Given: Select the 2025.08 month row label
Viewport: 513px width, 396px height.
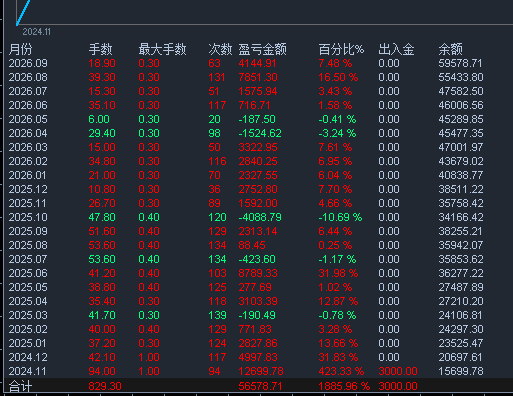Looking at the screenshot, I should point(28,245).
